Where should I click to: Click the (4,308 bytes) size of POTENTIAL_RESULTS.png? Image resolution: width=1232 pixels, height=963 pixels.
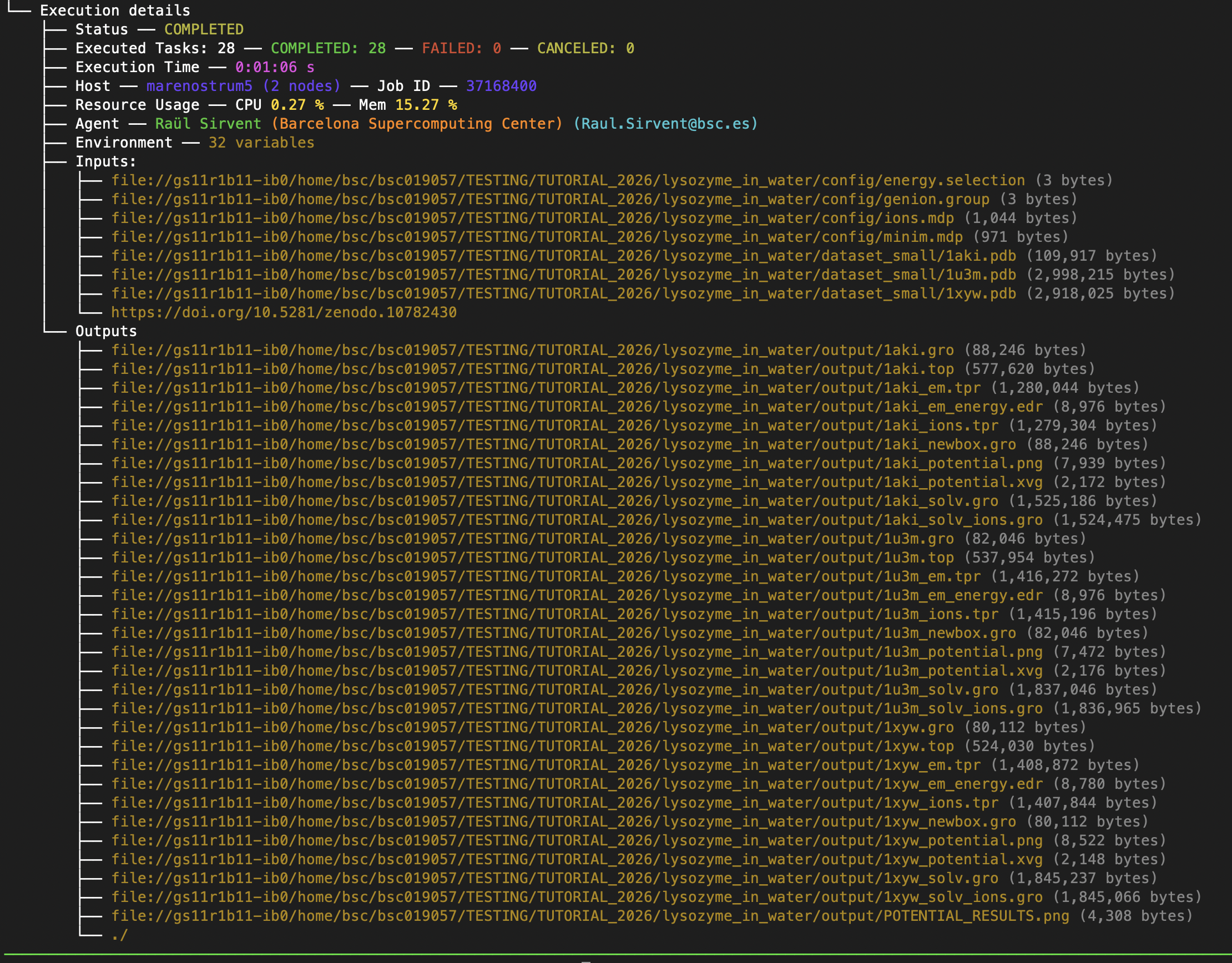point(1136,916)
